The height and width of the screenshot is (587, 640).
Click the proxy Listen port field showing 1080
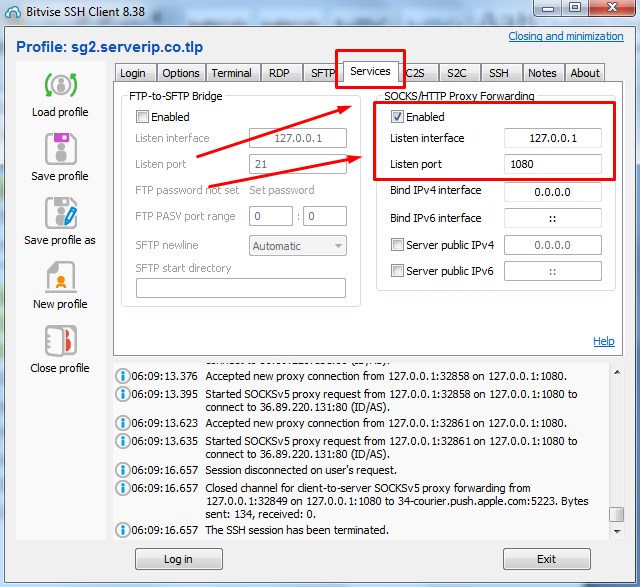pos(553,164)
